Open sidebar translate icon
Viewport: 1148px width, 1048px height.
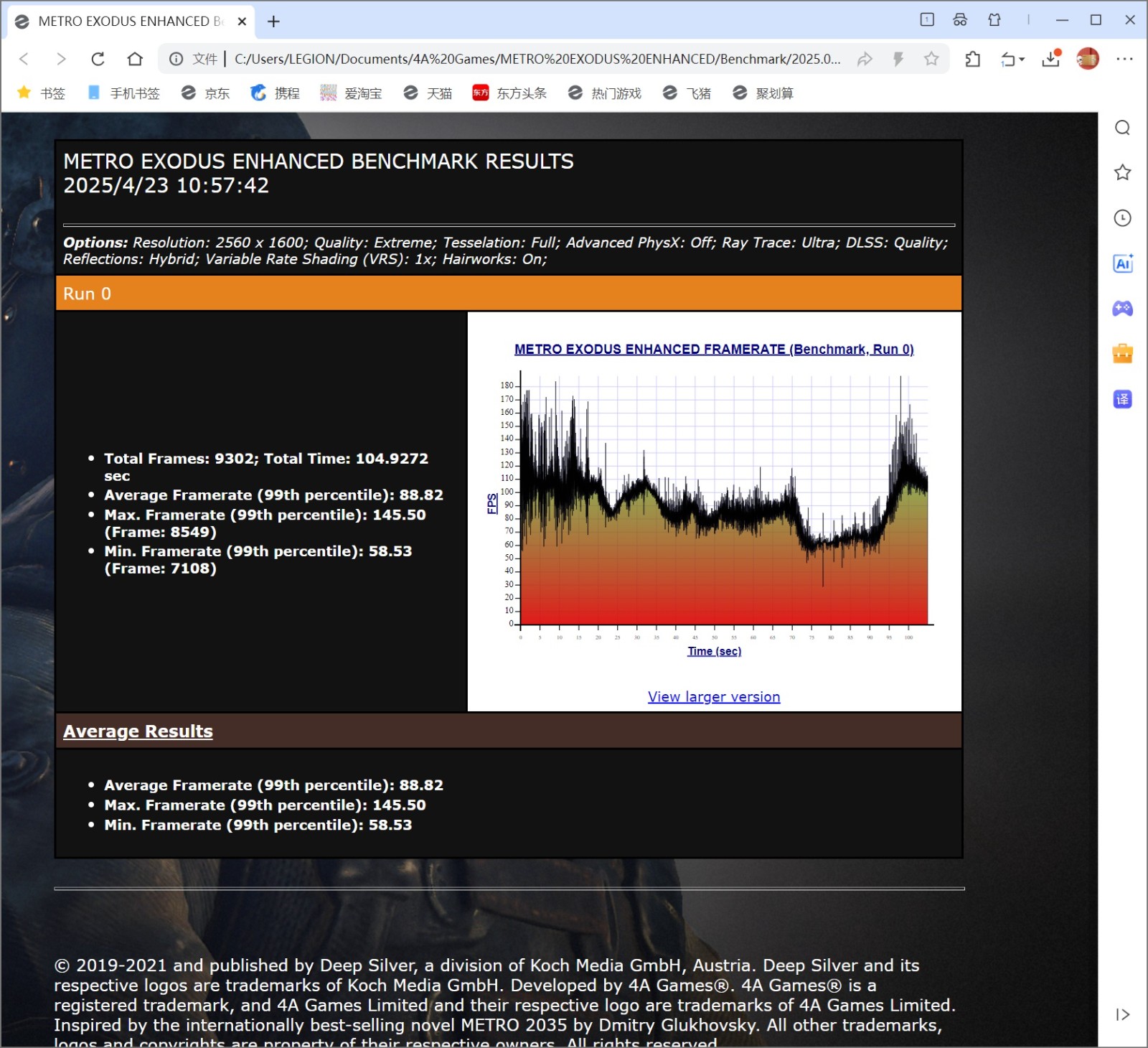pyautogui.click(x=1123, y=399)
